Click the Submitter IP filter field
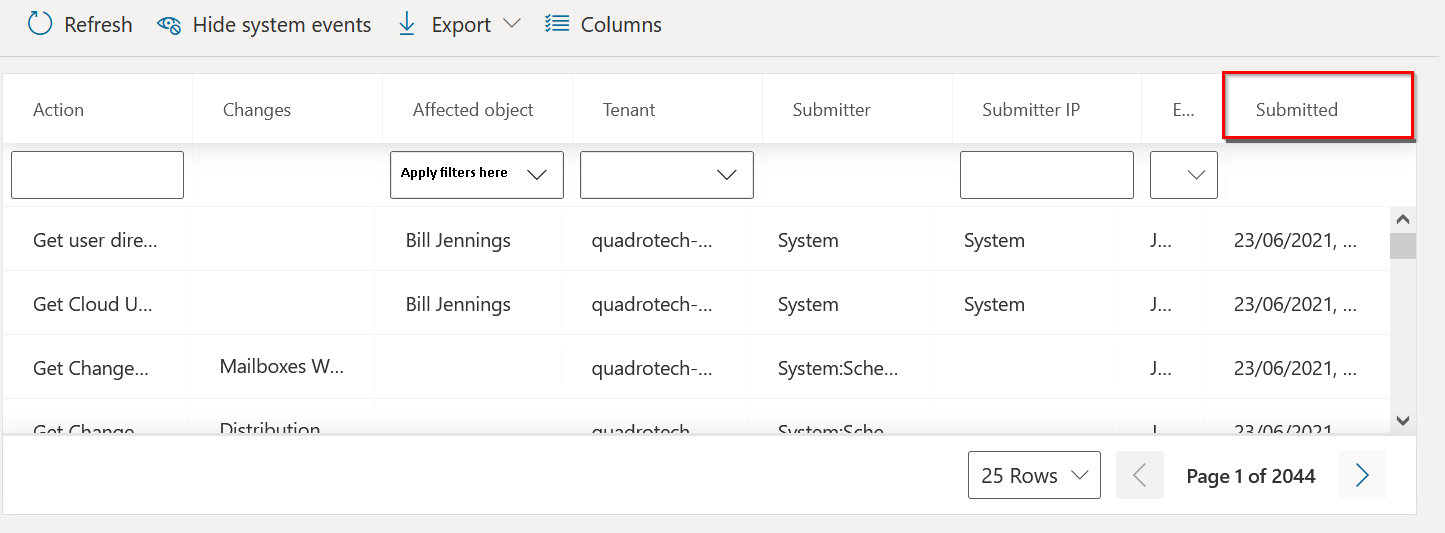This screenshot has width=1445, height=533. (1046, 175)
